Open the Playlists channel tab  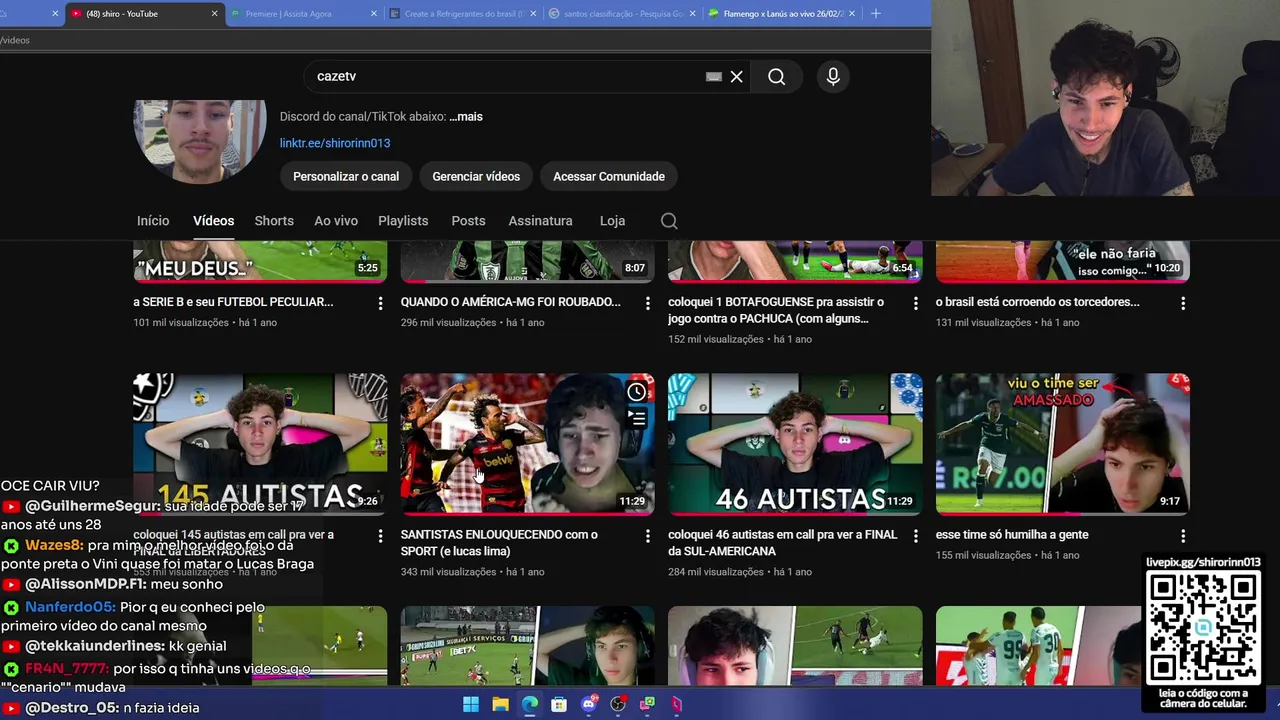click(403, 221)
